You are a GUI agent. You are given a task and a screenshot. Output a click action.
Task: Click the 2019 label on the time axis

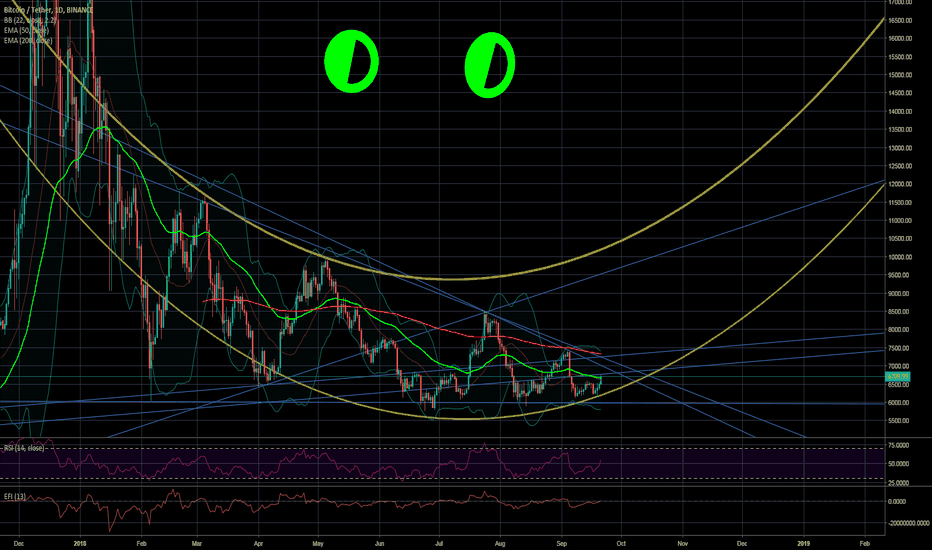(803, 543)
